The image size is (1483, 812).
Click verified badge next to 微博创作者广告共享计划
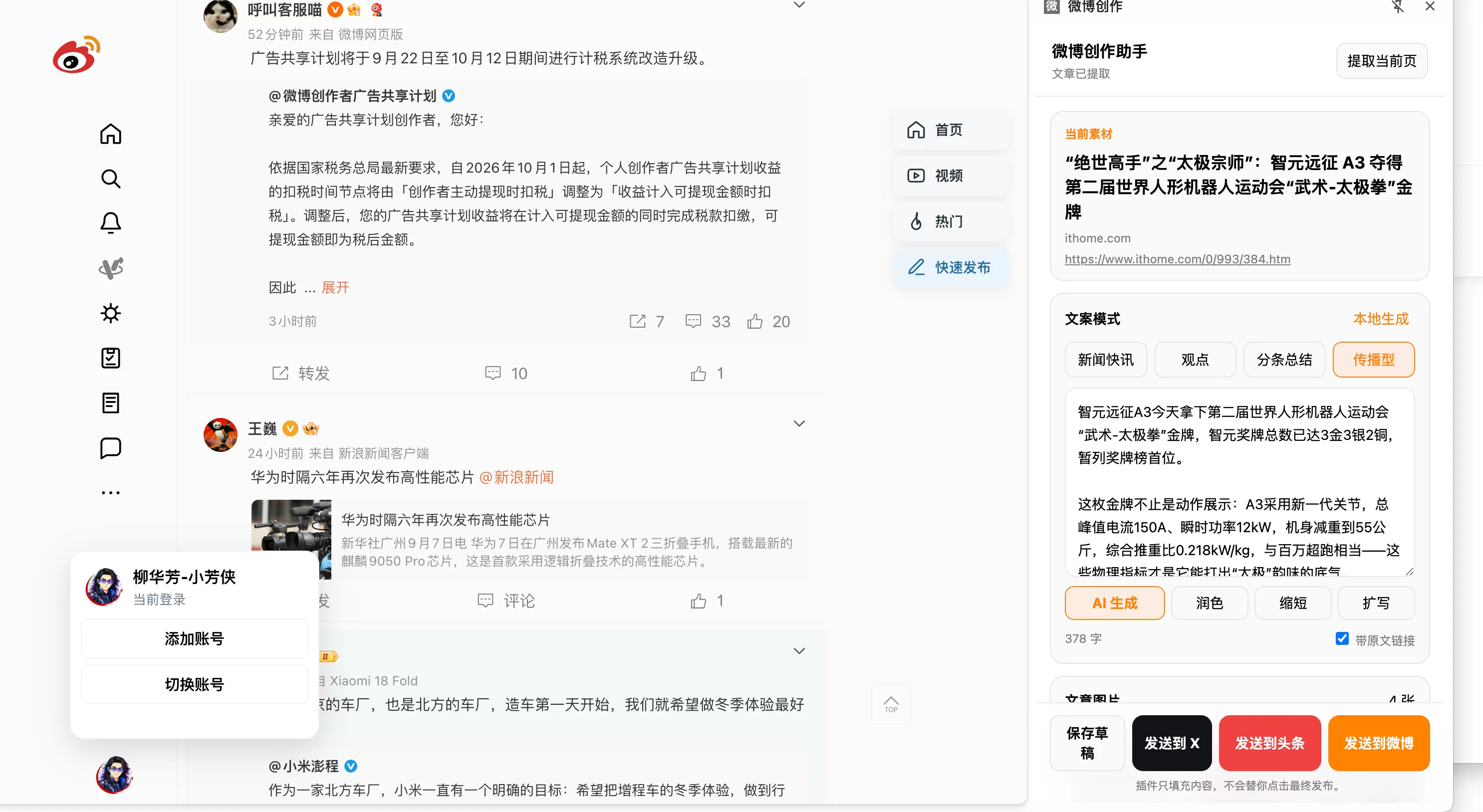click(x=449, y=96)
